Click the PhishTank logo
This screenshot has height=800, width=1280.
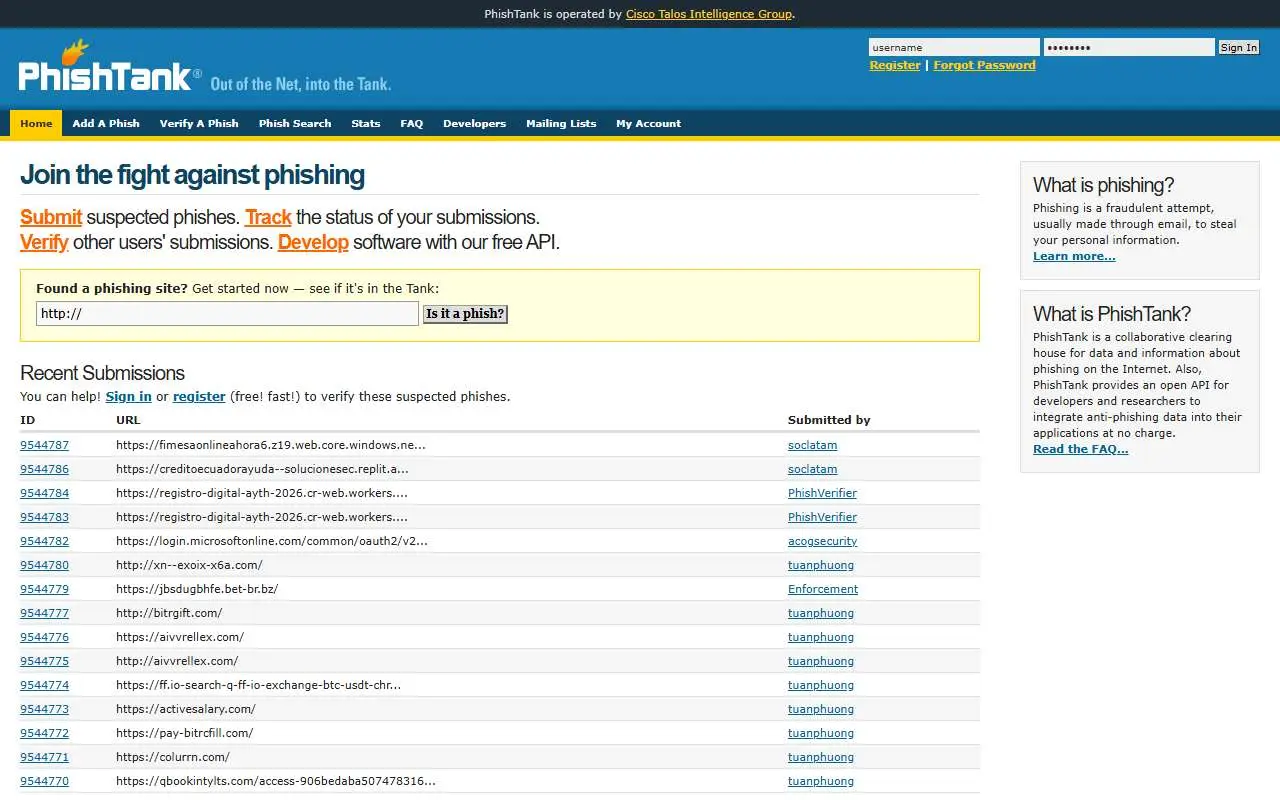tap(109, 68)
